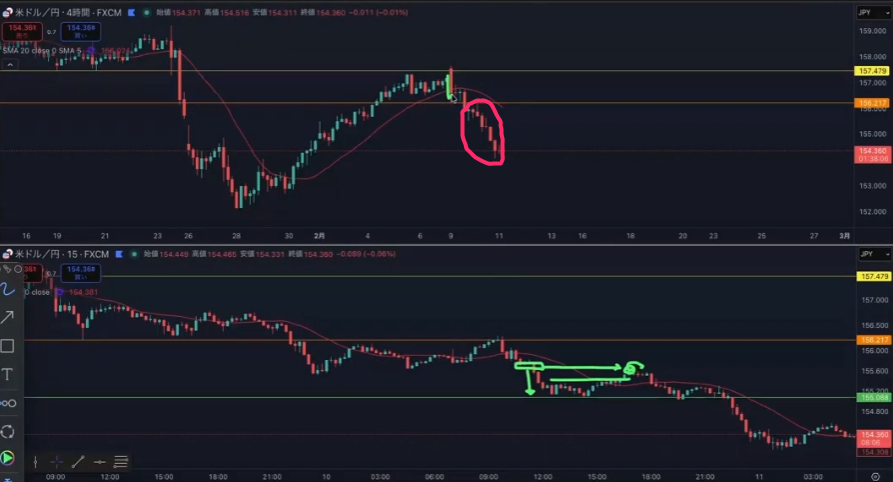This screenshot has width=893, height=482.
Task: Click the blue buy price button on upper chart
Action: (x=81, y=32)
